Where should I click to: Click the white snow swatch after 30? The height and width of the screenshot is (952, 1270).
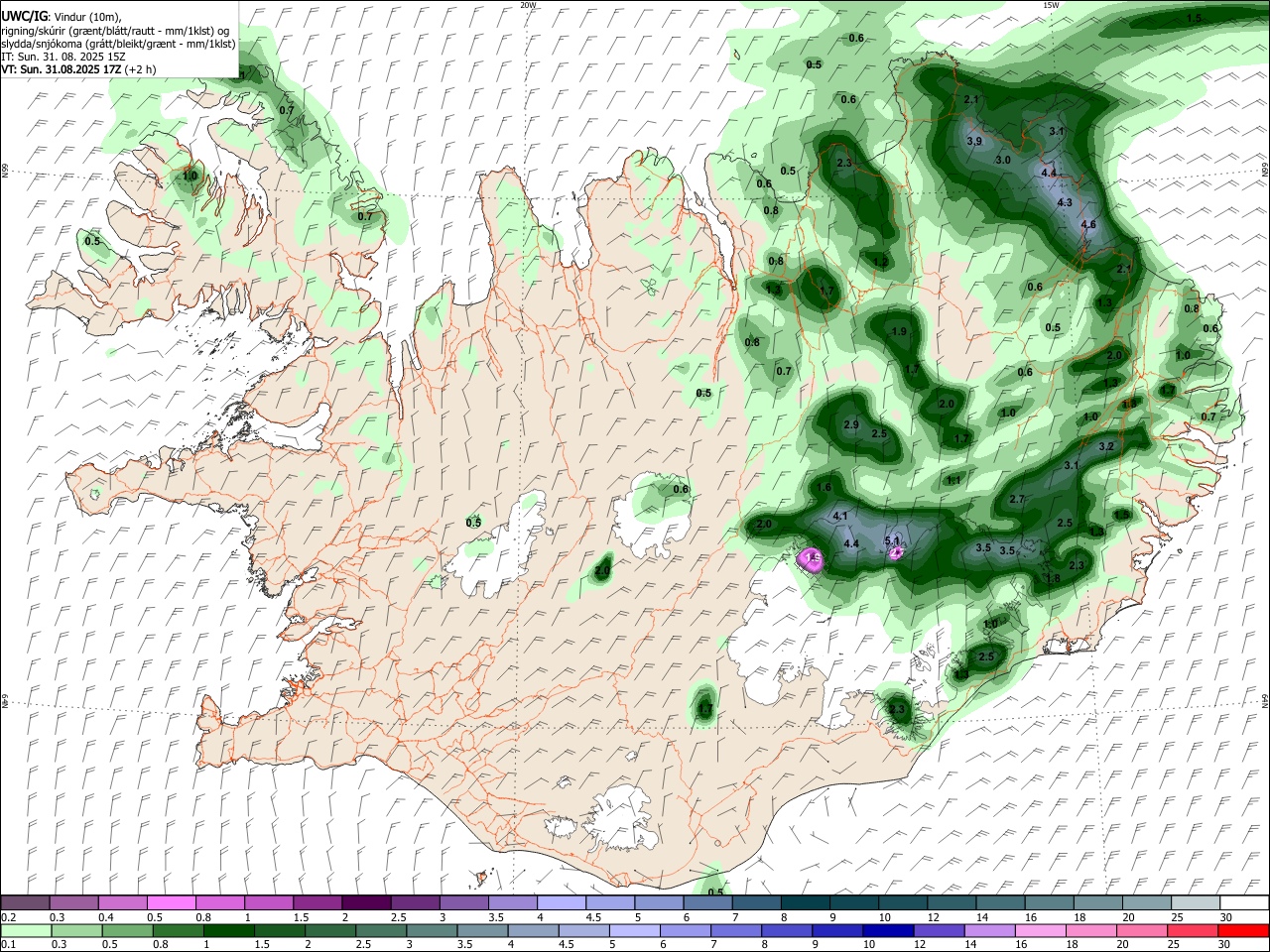point(1244,902)
